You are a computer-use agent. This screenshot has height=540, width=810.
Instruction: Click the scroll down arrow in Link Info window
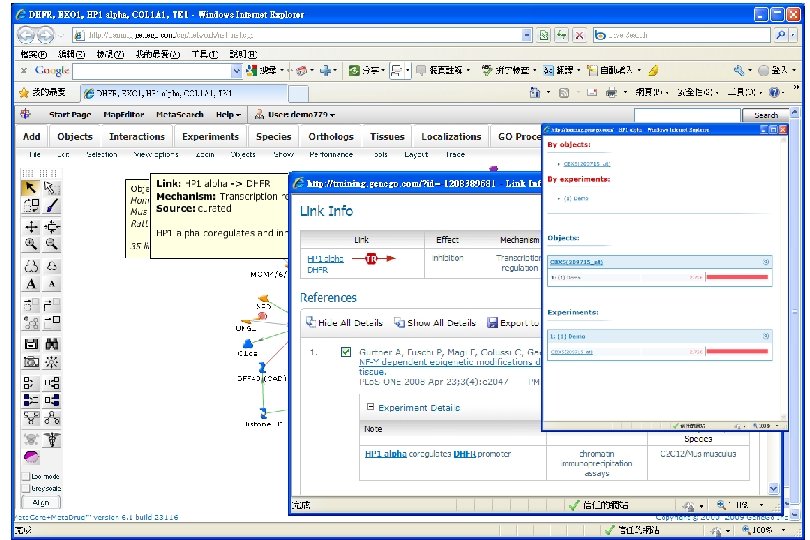point(773,488)
